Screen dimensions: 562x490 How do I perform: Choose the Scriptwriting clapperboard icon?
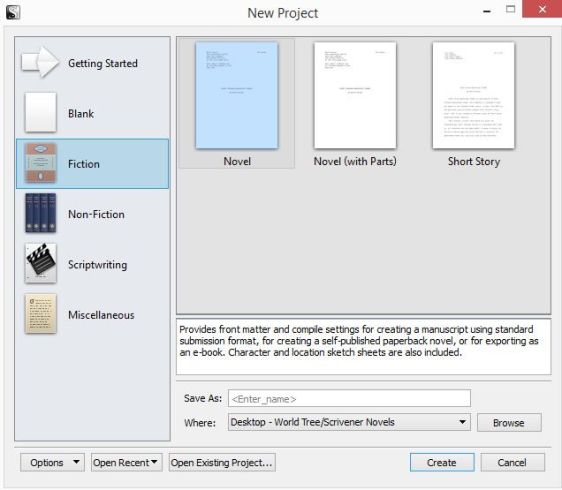tap(41, 263)
